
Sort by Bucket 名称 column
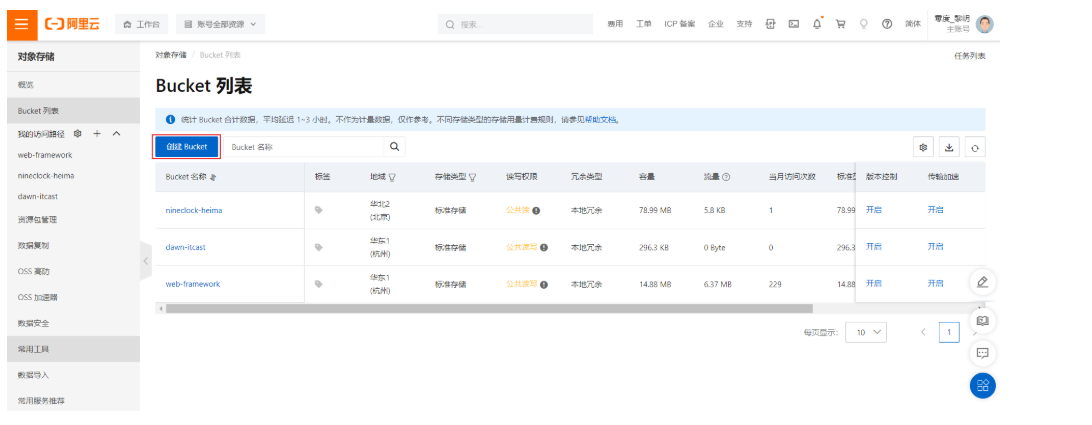213,178
